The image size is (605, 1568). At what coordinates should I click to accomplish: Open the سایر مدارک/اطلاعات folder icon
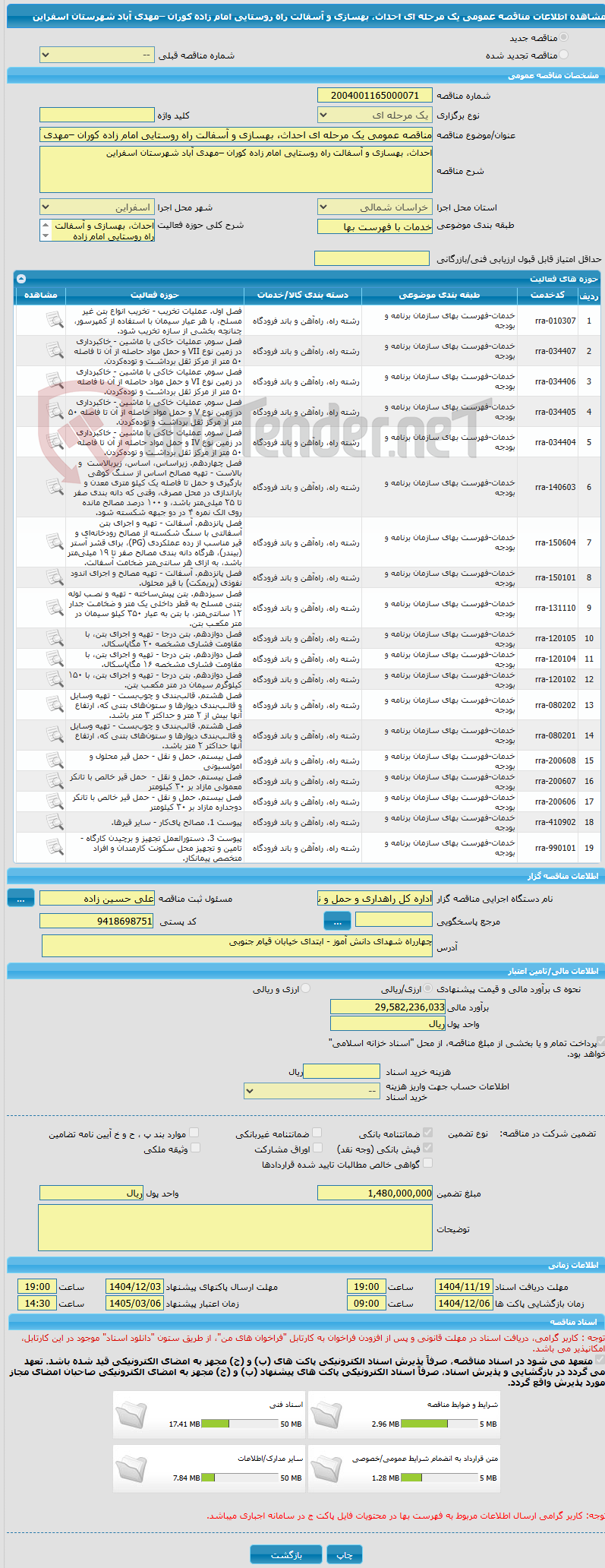[131, 1468]
